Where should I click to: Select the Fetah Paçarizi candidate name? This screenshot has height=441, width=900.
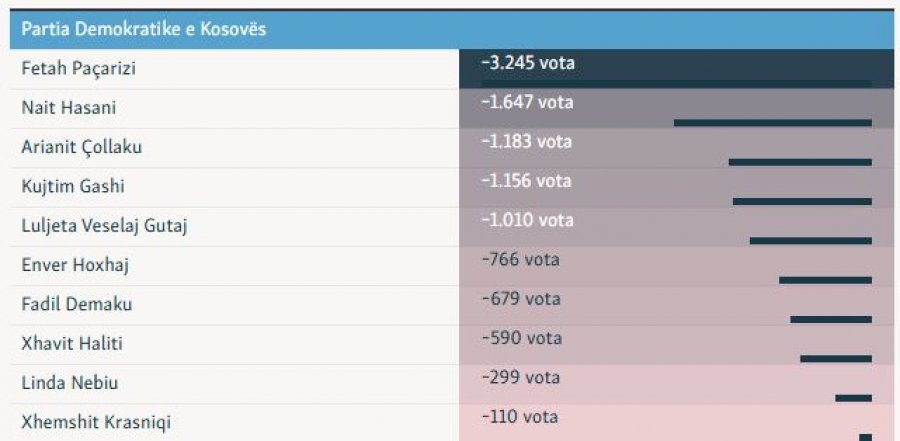[x=78, y=69]
